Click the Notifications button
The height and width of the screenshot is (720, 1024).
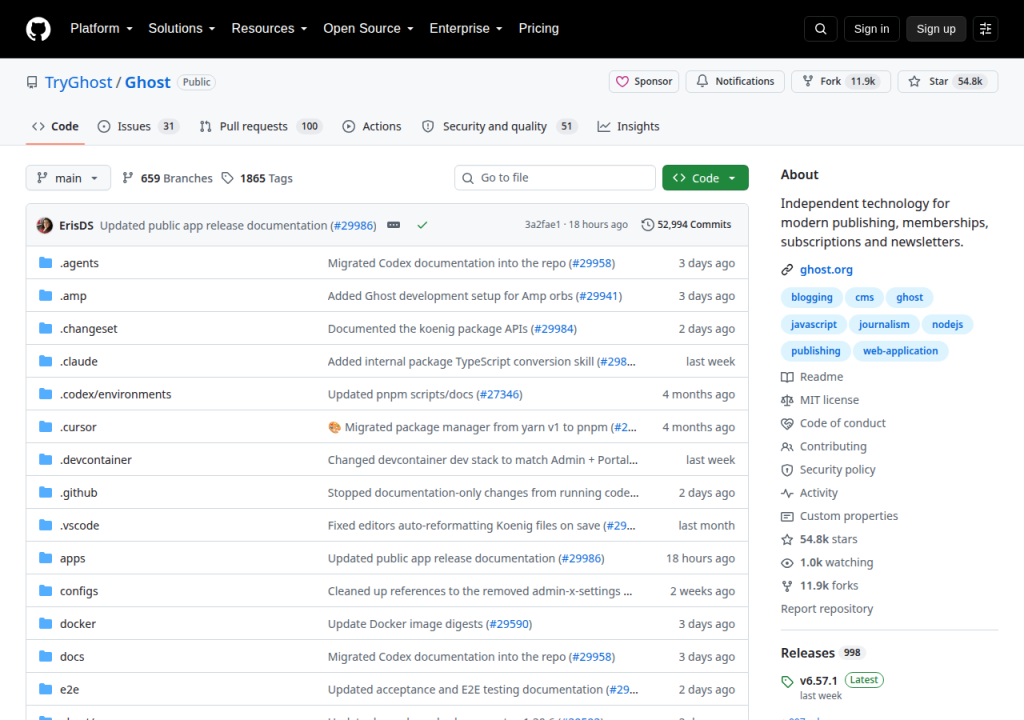(x=735, y=82)
